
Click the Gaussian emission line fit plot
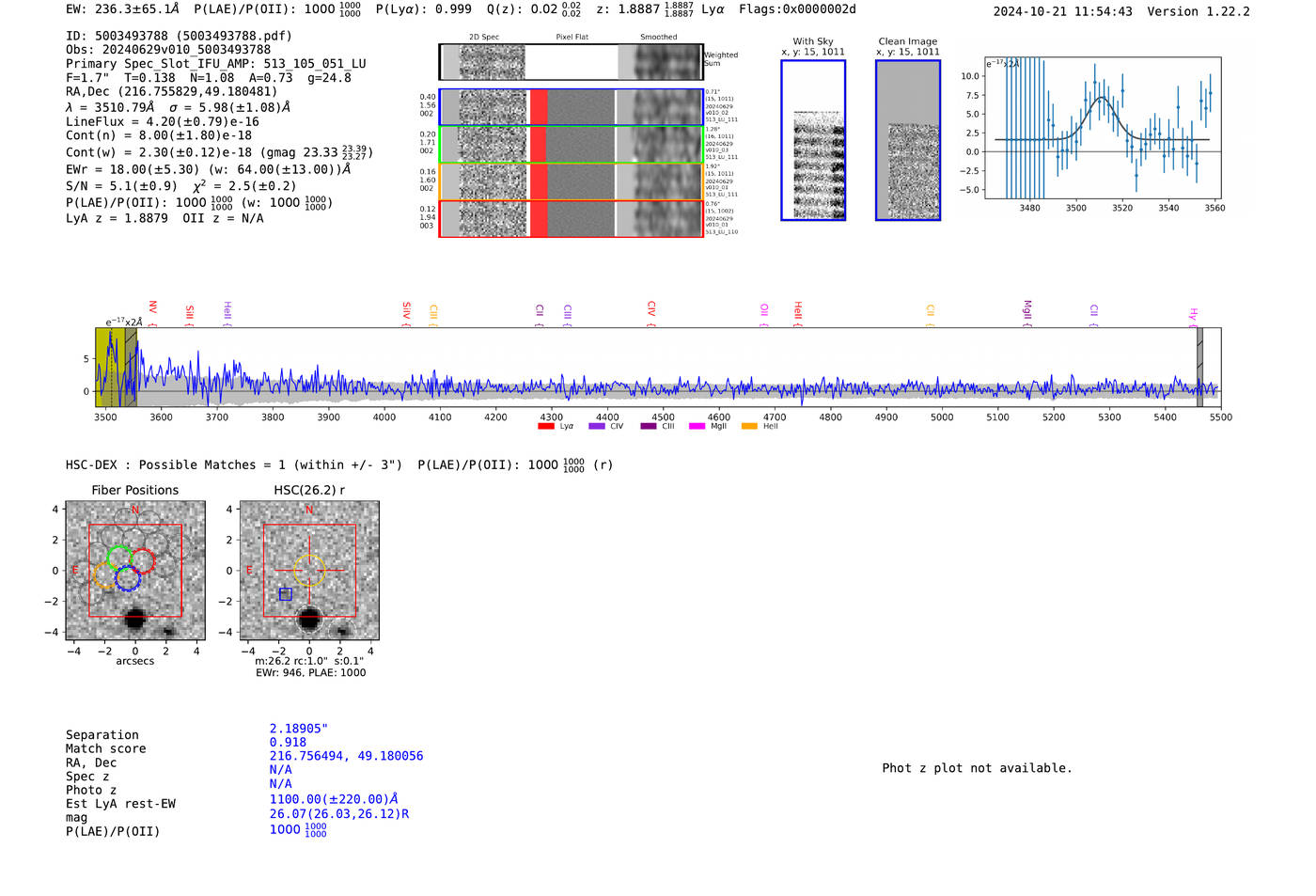click(x=1102, y=128)
